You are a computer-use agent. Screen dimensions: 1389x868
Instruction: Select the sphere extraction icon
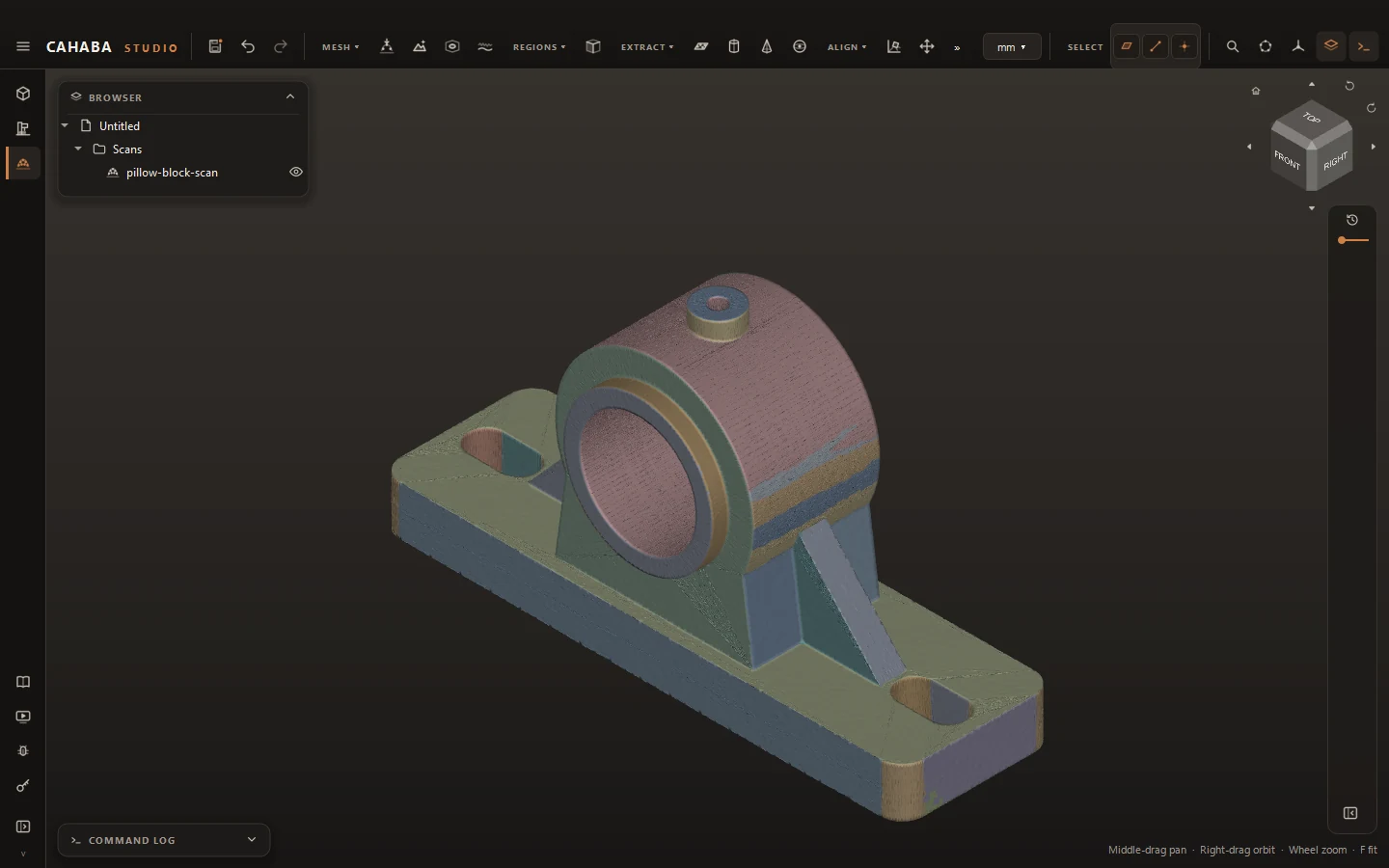(x=800, y=46)
